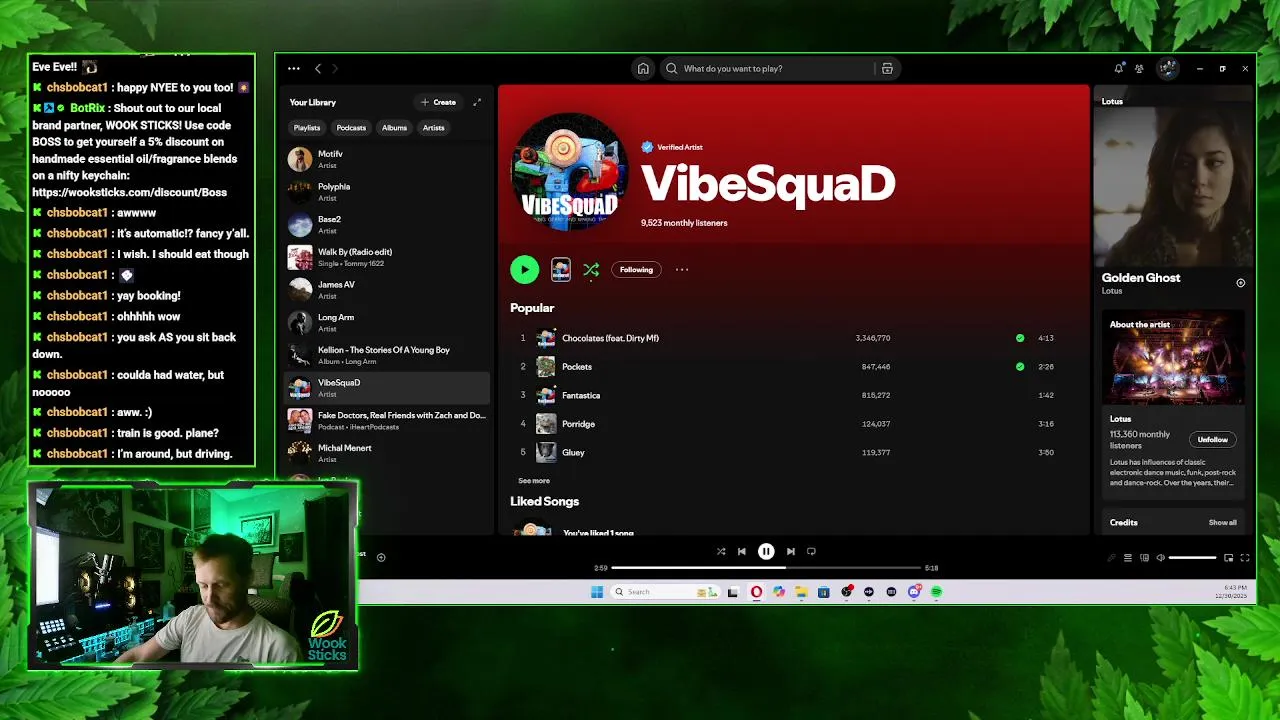Screen dimensions: 1280x720
Task: Filter library by Playlists
Action: (307, 128)
